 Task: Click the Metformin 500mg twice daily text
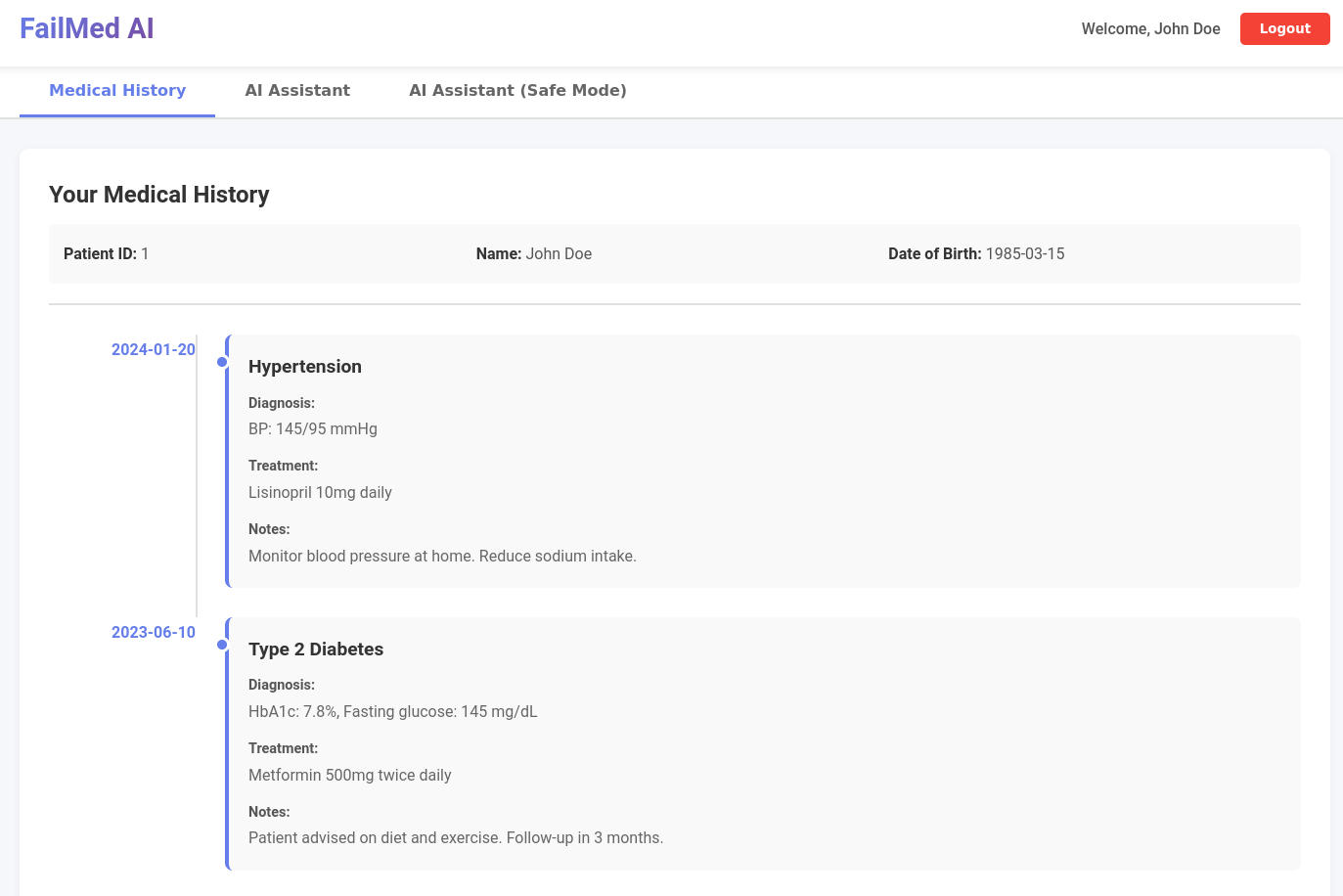350,776
